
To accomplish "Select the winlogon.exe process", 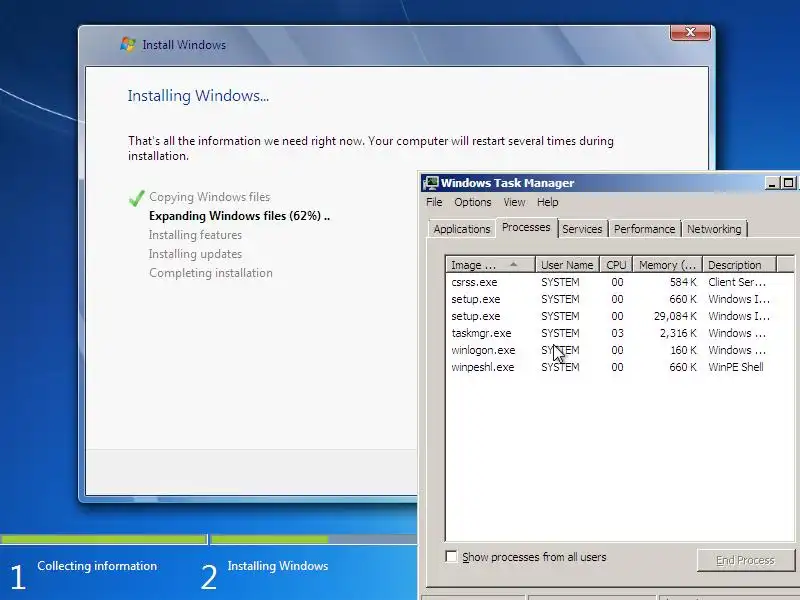I will point(619,350).
